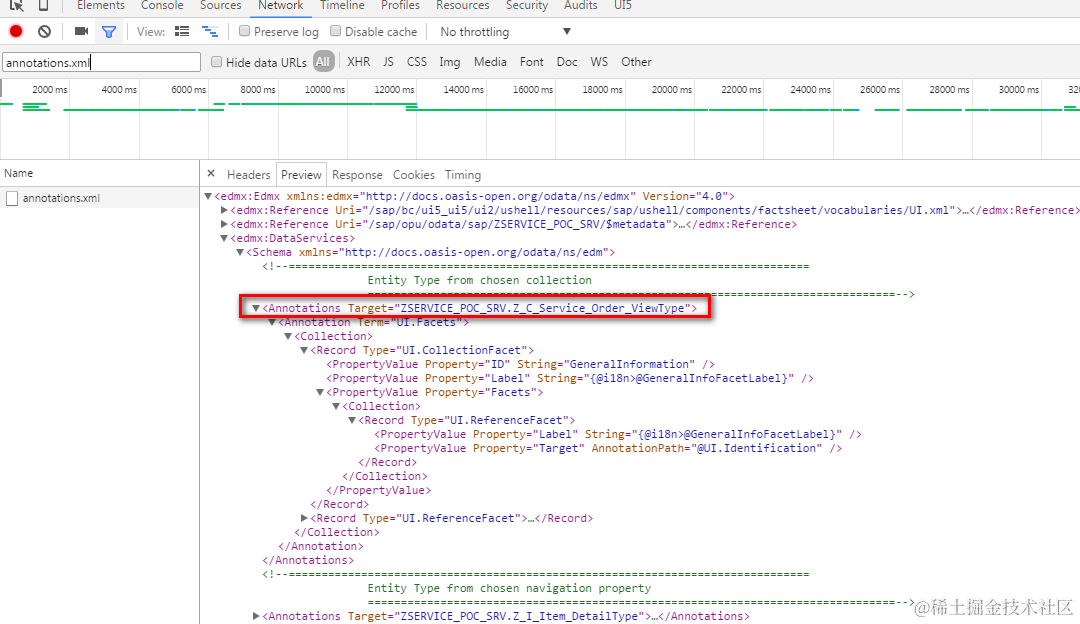Viewport: 1080px width, 624px height.
Task: Filter requests by Other
Action: (x=636, y=62)
